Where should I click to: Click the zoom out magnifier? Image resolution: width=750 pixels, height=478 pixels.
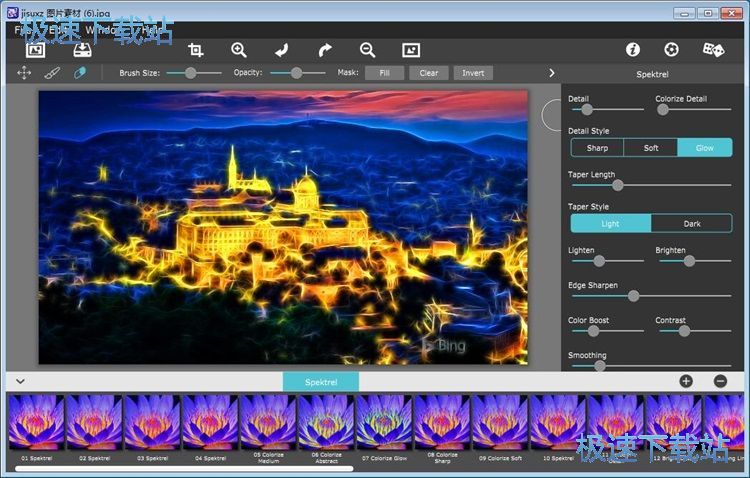point(367,49)
